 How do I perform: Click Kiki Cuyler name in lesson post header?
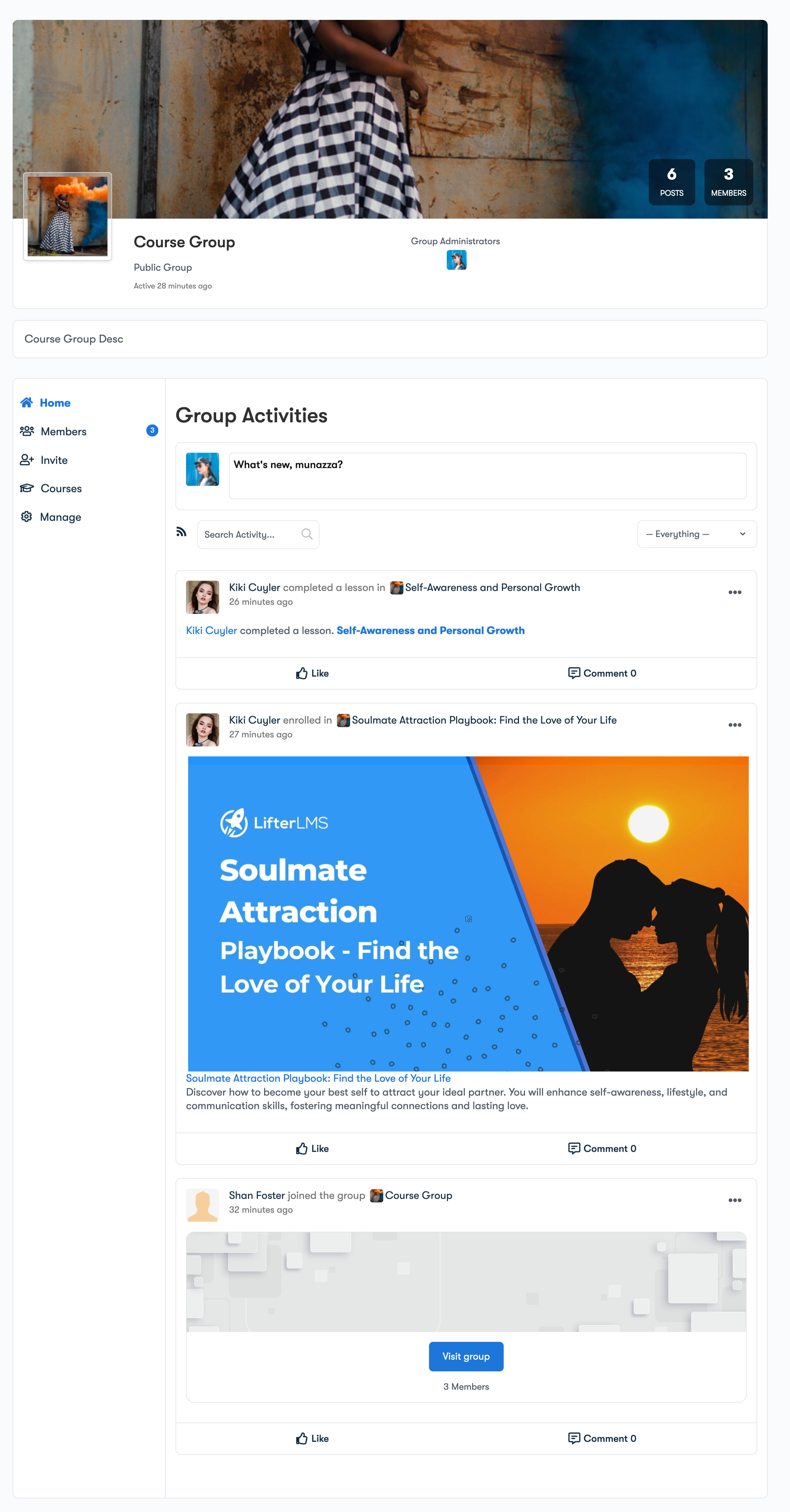click(254, 588)
